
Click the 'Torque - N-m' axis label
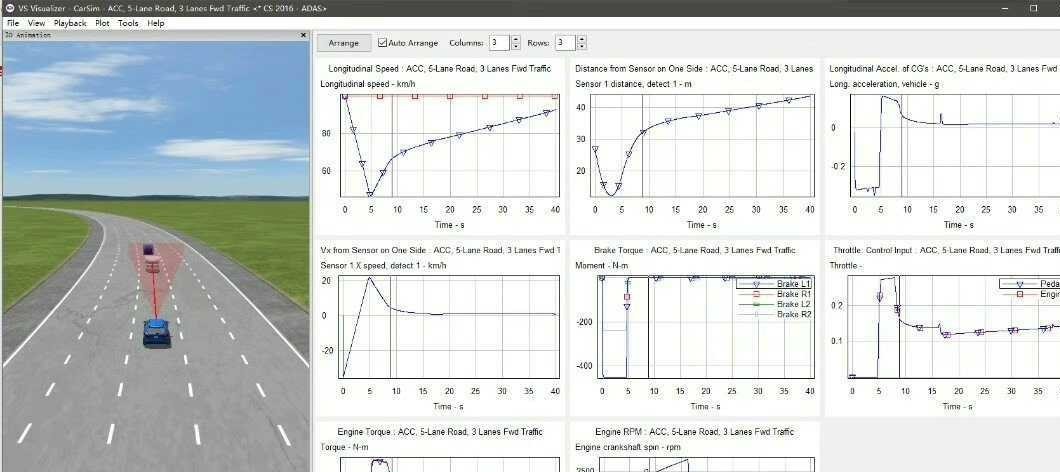(345, 447)
